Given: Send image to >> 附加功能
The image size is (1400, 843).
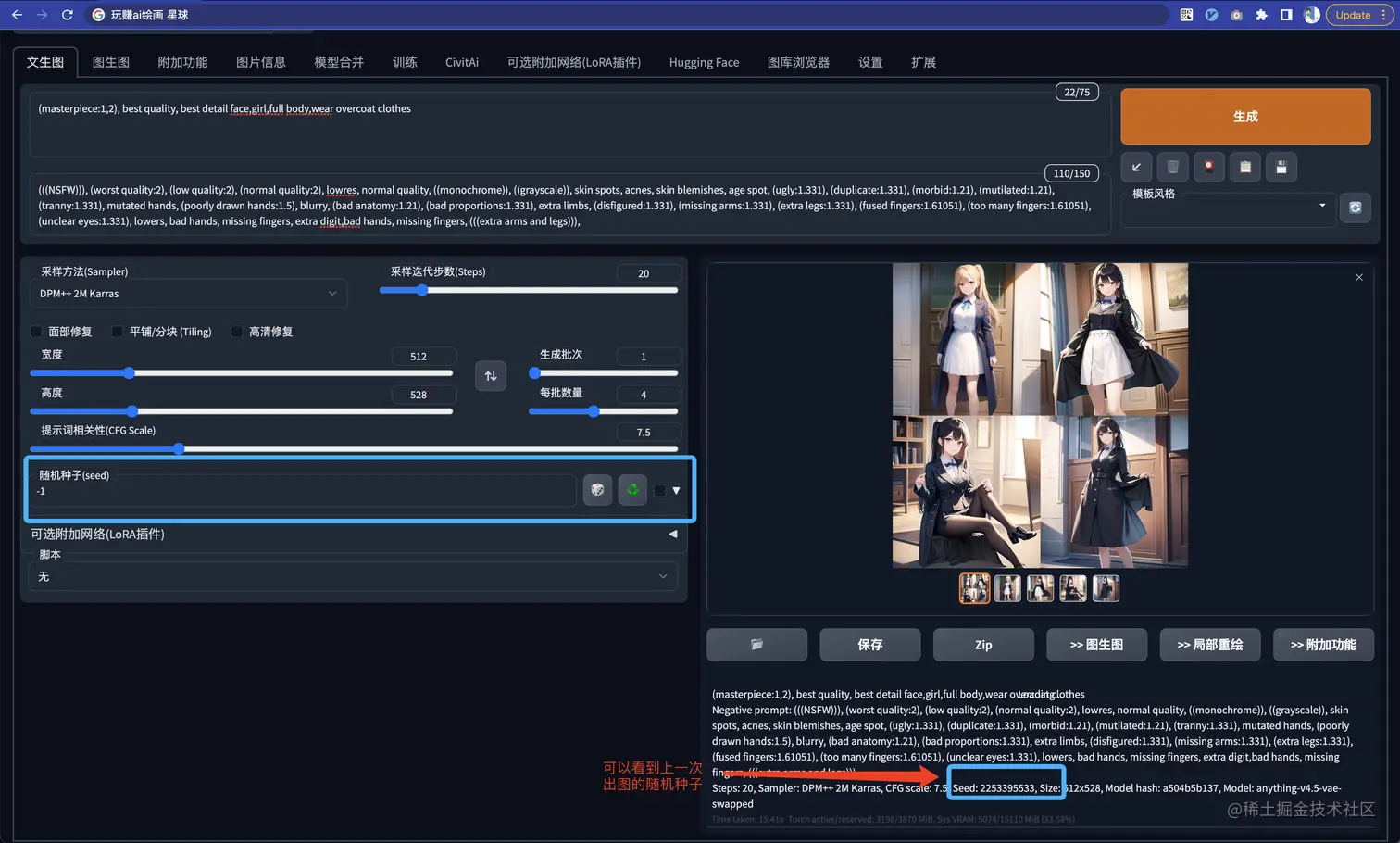Looking at the screenshot, I should coord(1323,645).
